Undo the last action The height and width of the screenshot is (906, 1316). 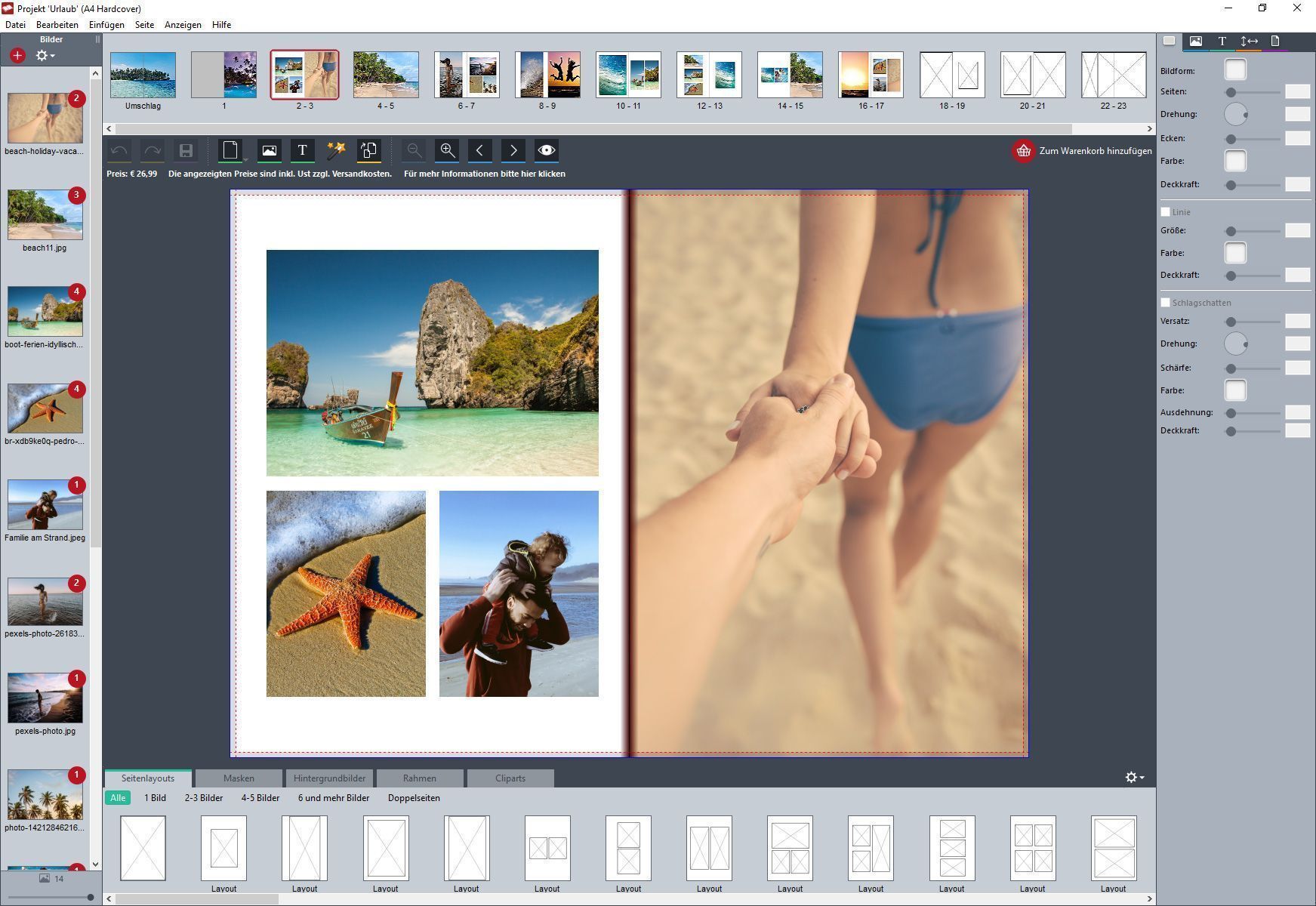pyautogui.click(x=119, y=150)
